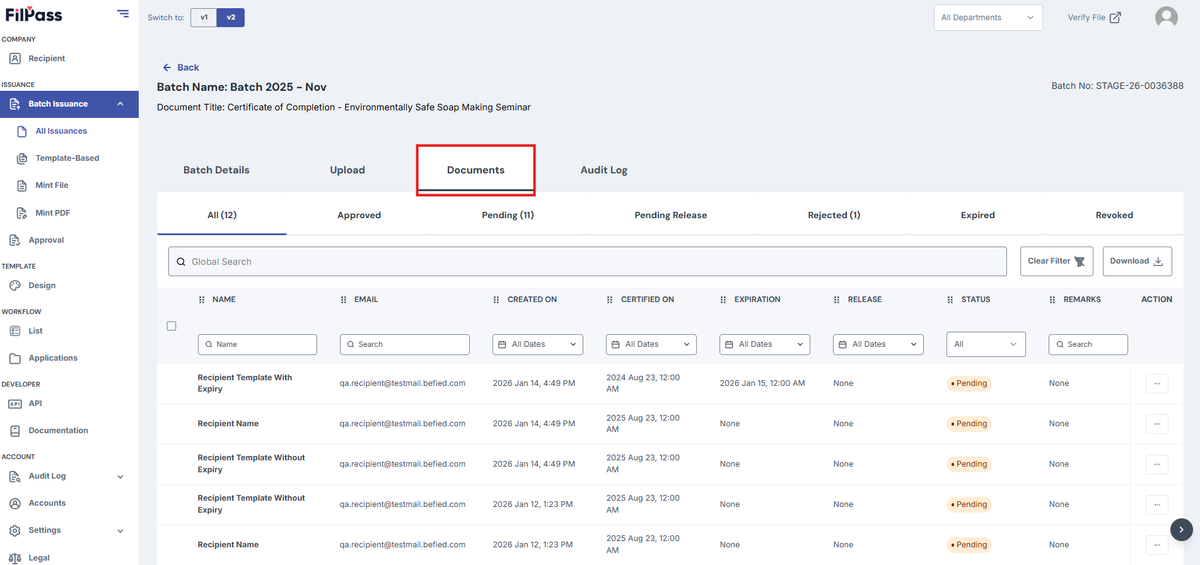The image size is (1200, 565).
Task: Click the Mint File sidebar icon
Action: 22,185
